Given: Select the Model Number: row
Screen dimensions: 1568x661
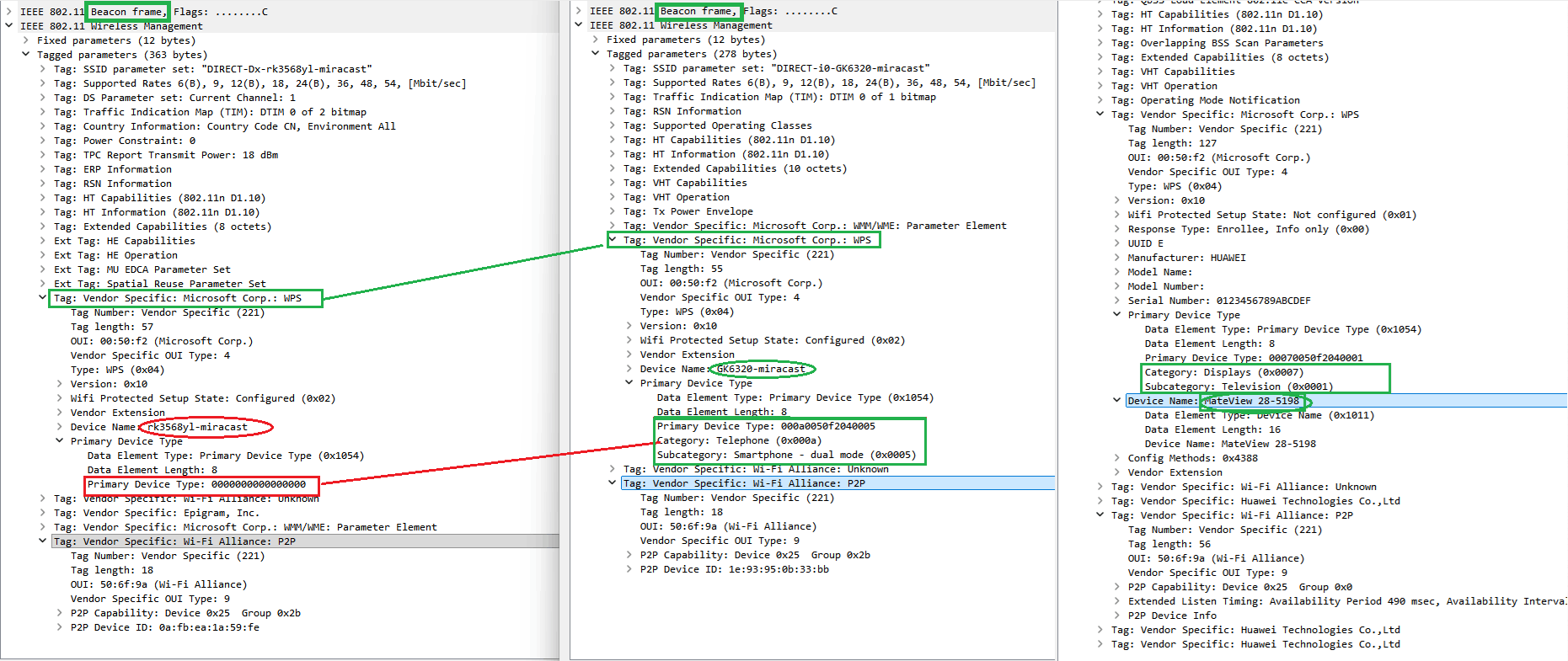Looking at the screenshot, I should click(1166, 286).
